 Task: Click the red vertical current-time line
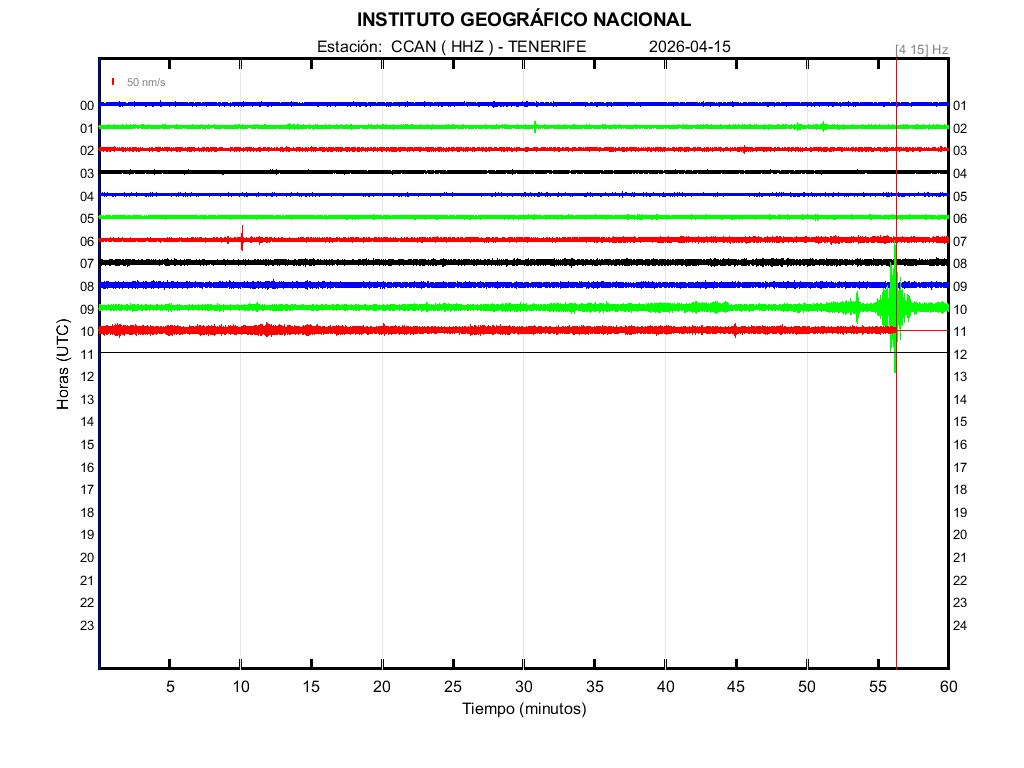pos(896,500)
